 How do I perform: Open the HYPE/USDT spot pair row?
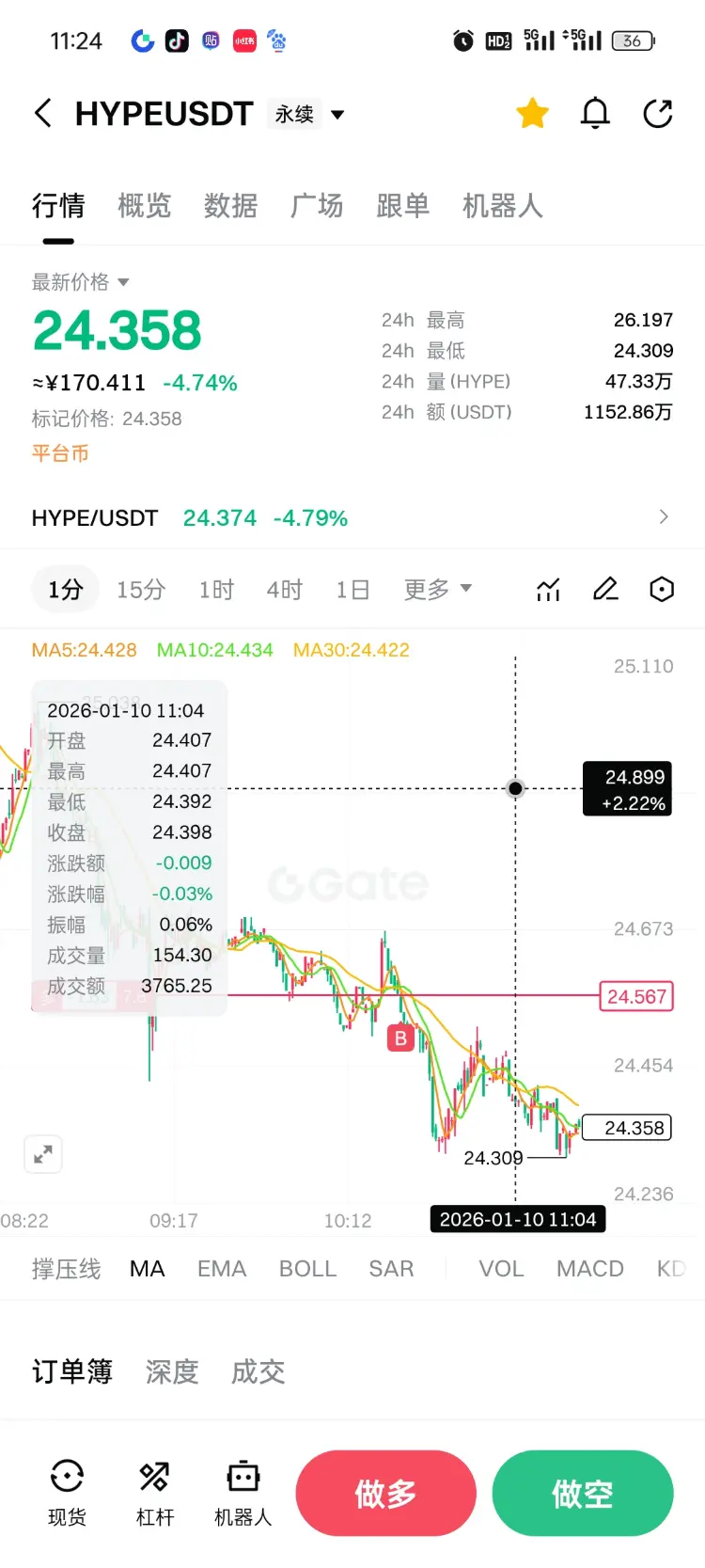point(352,517)
